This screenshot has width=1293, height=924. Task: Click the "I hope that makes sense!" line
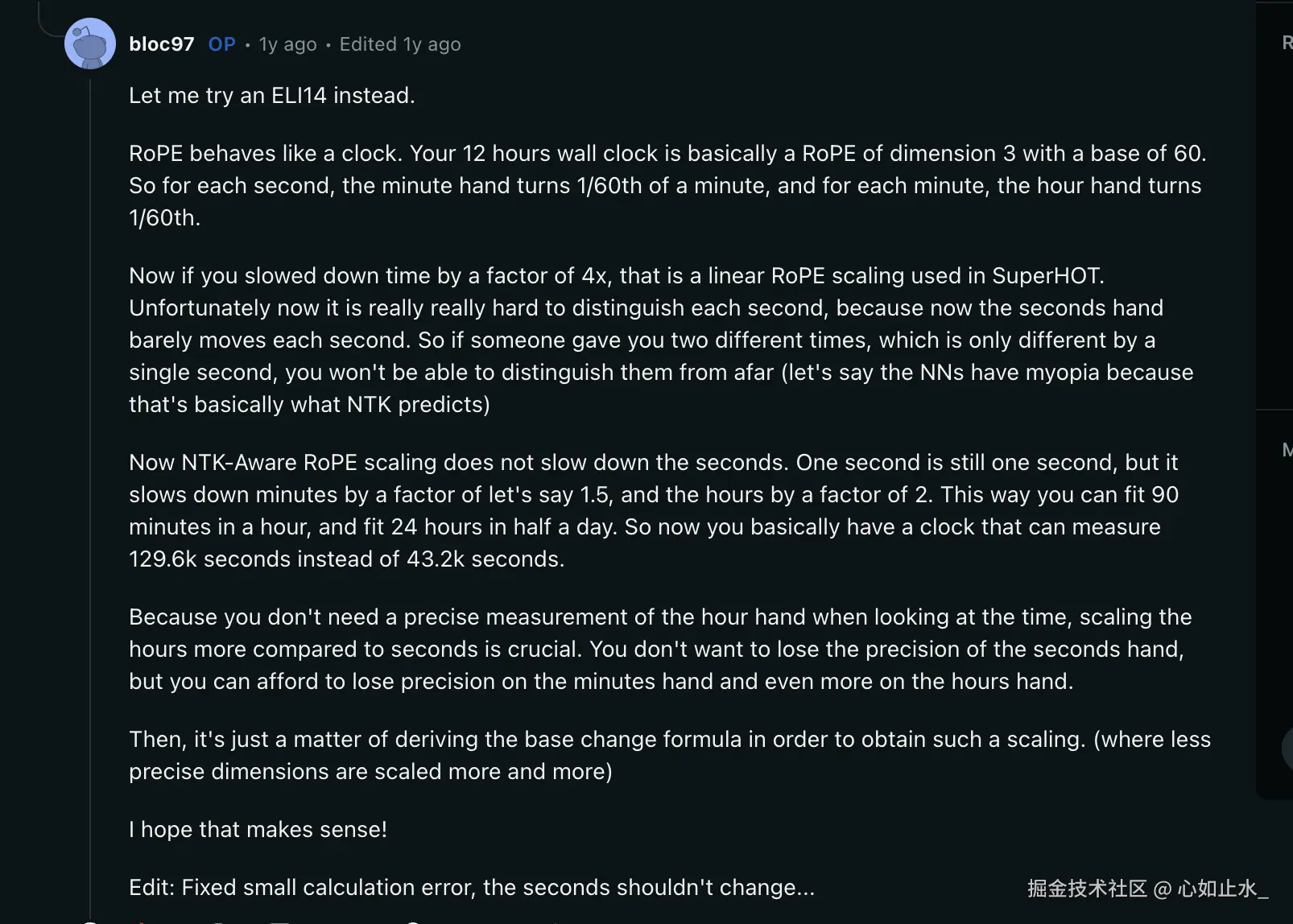(x=258, y=830)
